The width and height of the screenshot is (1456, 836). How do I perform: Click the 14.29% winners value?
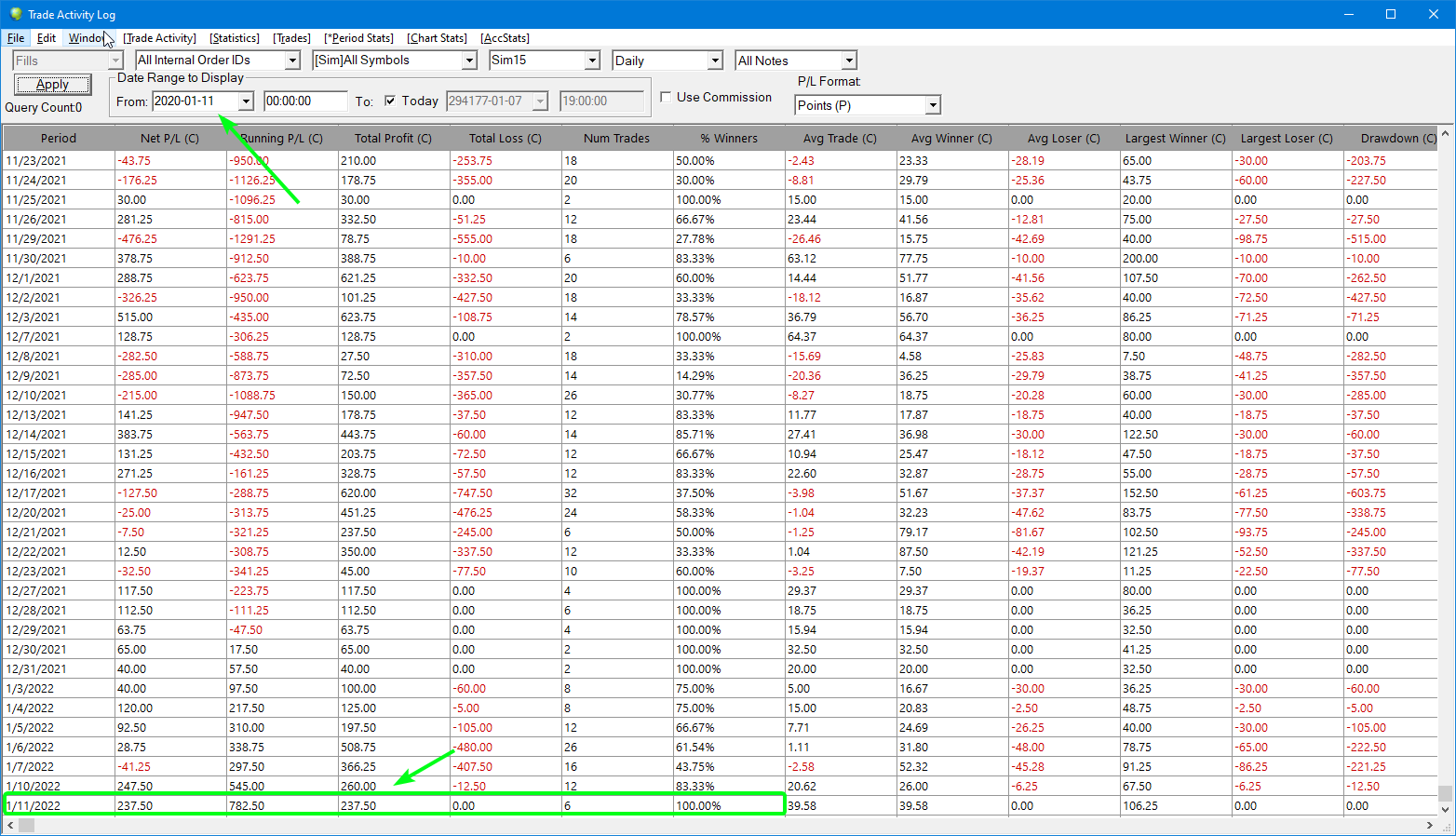point(694,376)
